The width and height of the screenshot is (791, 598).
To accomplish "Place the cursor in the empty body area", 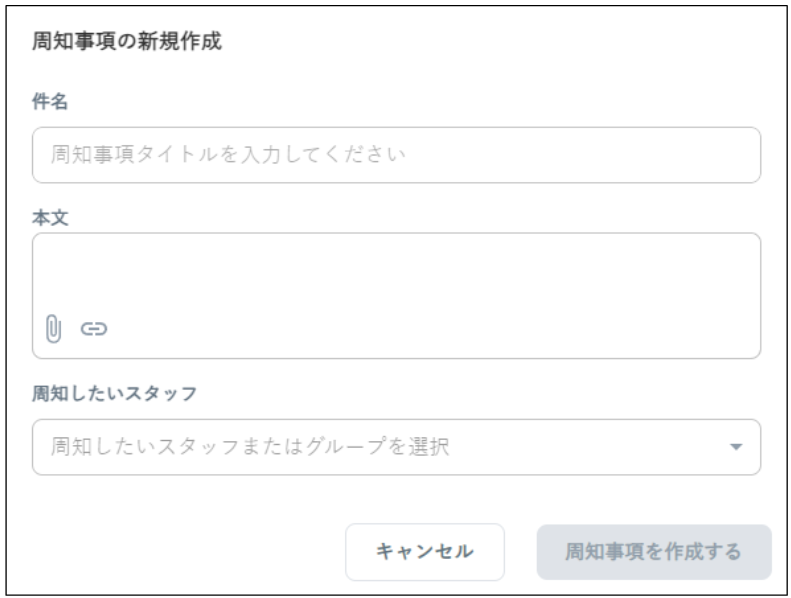I will coord(396,270).
